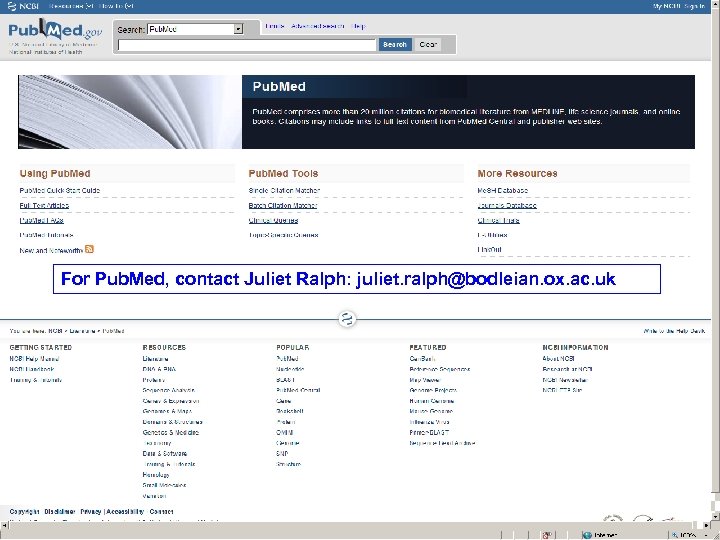Click the round DNA helix icon on the footer divider
Image resolution: width=720 pixels, height=540 pixels.
(x=348, y=319)
